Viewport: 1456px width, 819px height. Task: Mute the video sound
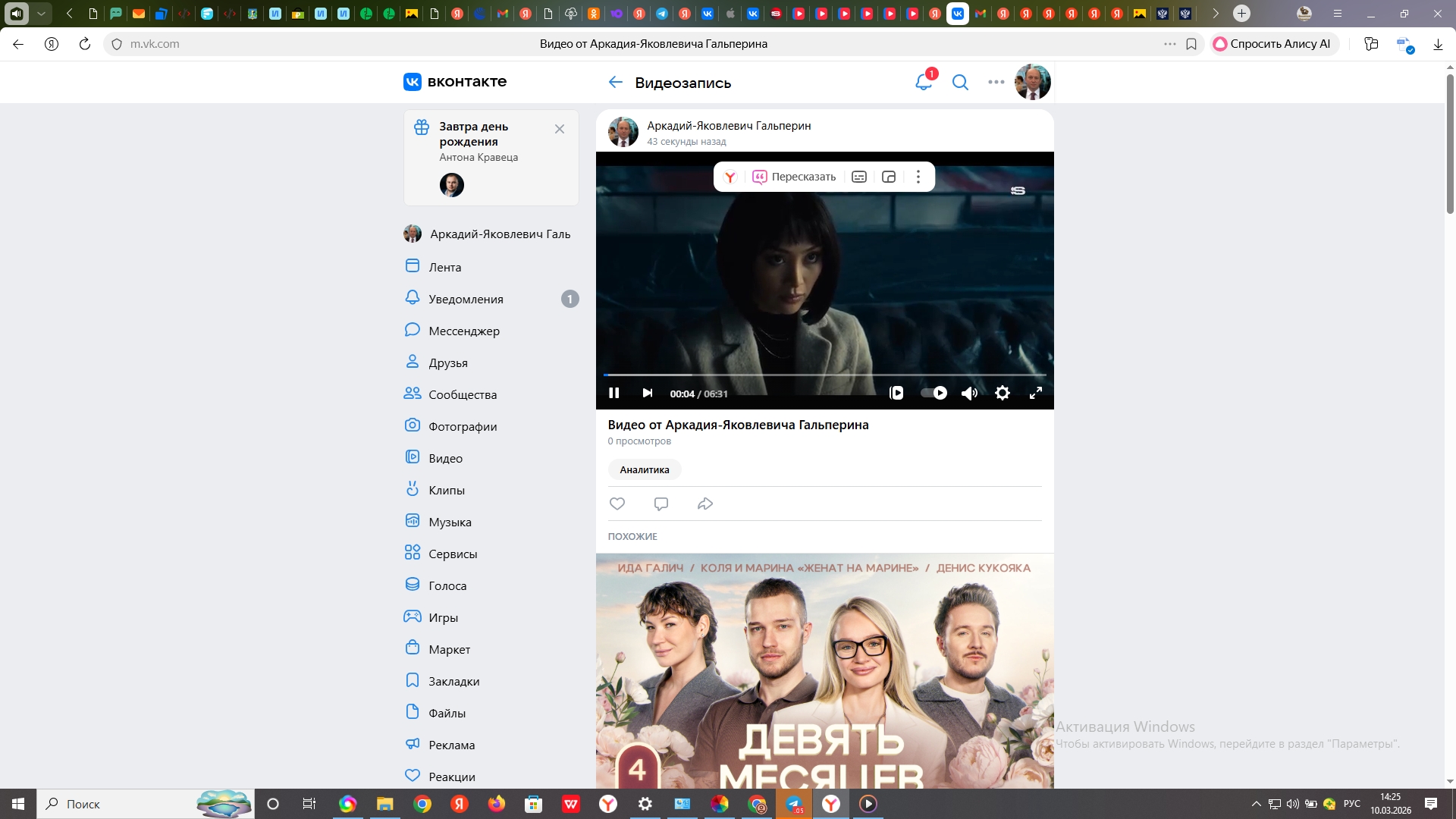tap(969, 393)
